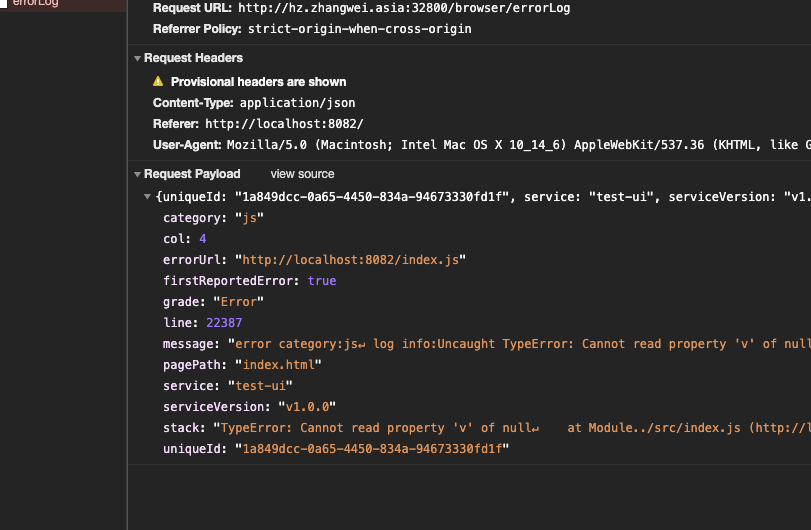Click the Request Headers section title
This screenshot has height=530, width=811.
click(x=193, y=58)
